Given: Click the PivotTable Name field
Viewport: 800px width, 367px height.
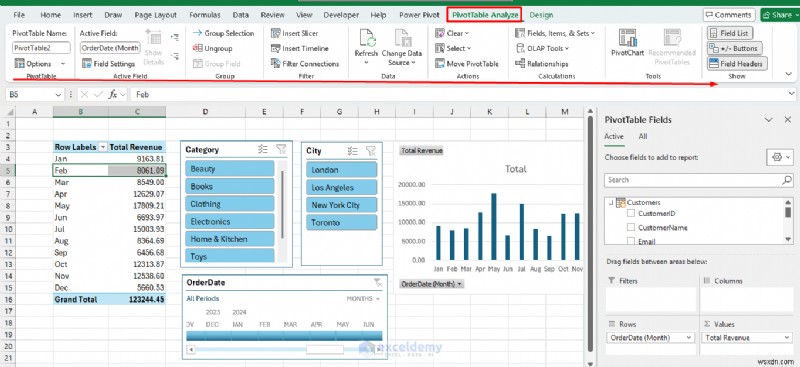Looking at the screenshot, I should coord(41,48).
